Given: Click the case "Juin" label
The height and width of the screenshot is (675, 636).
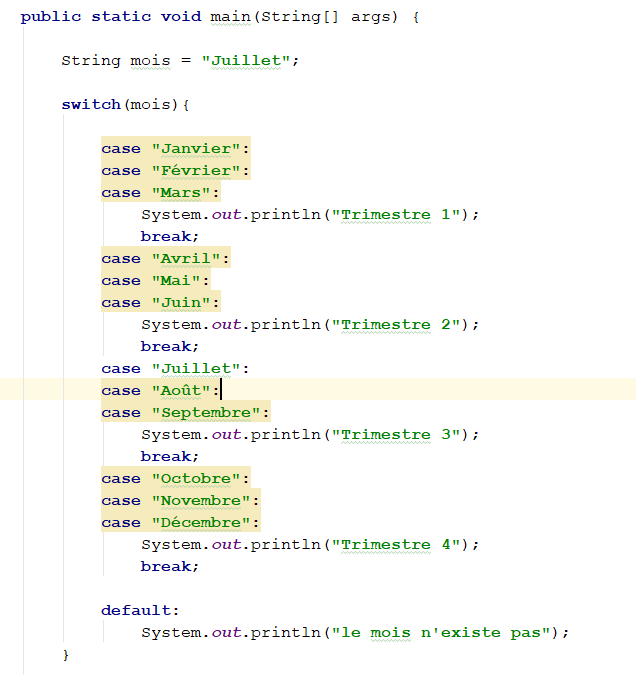Looking at the screenshot, I should tap(161, 303).
